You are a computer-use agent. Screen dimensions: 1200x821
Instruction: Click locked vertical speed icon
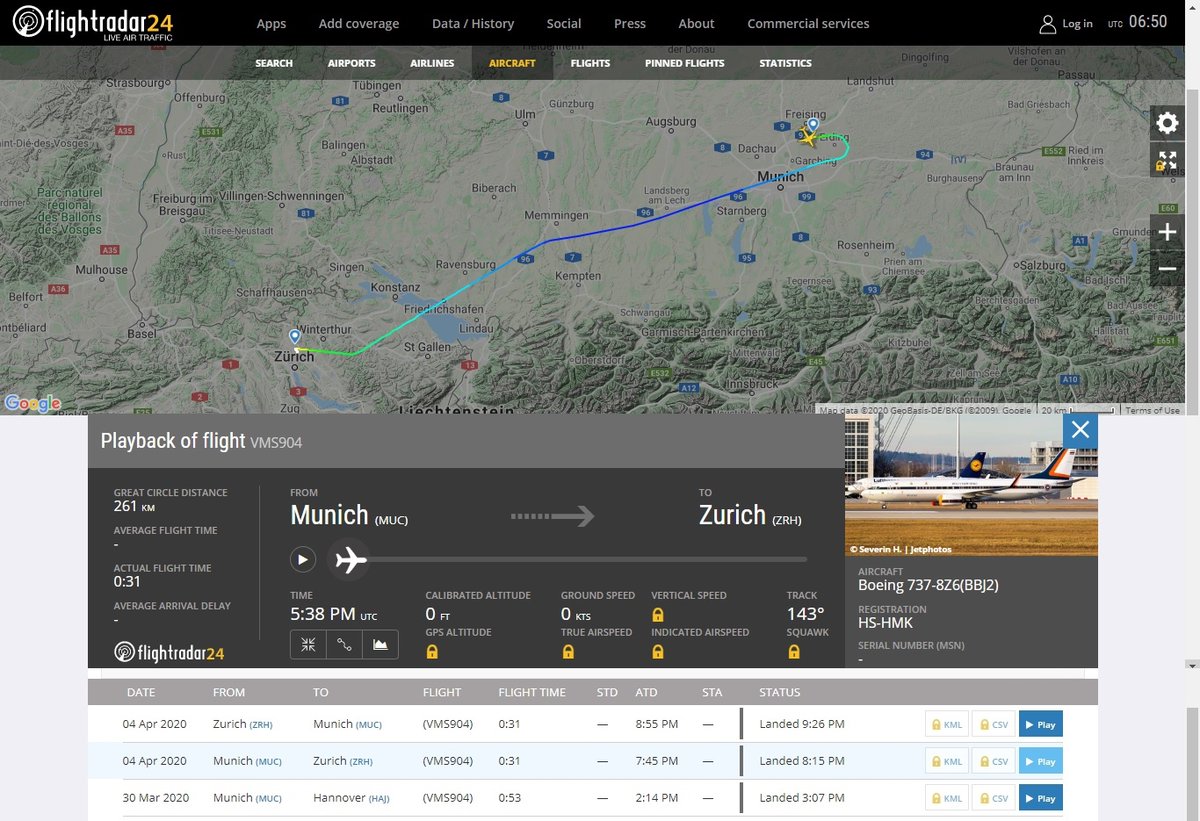(x=658, y=615)
